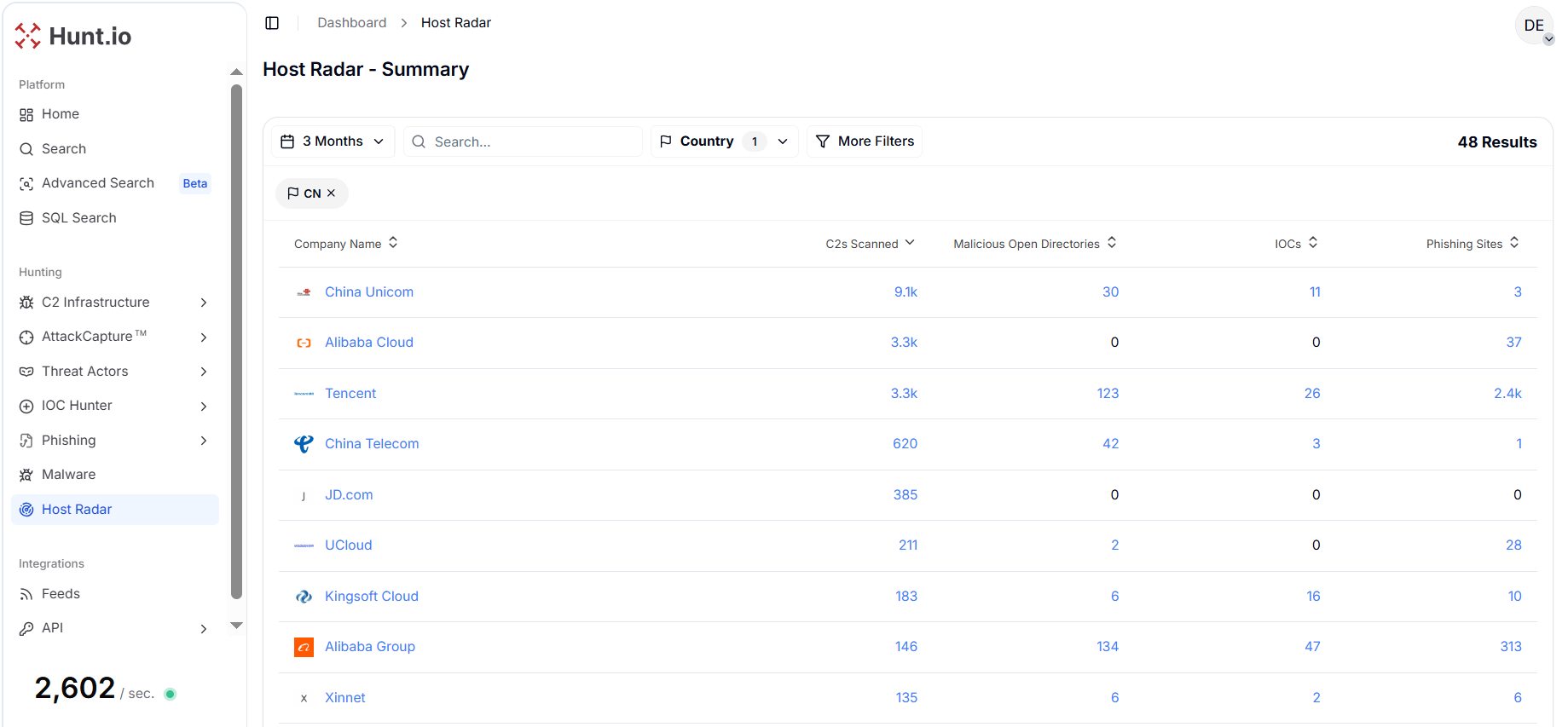Toggle the sidebar panel icon
The width and height of the screenshot is (1568, 727).
[272, 23]
